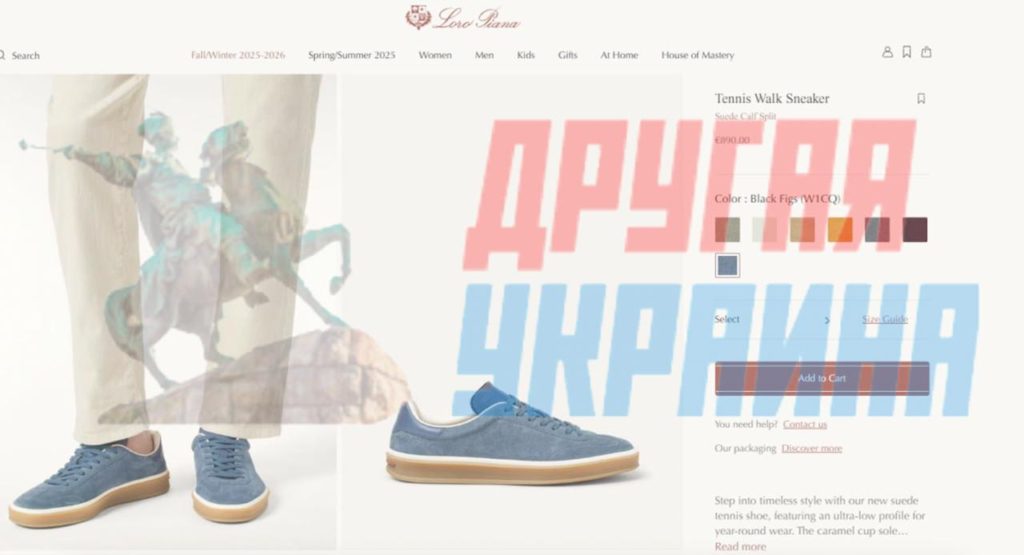Click the chevron beside Select
This screenshot has height=555, width=1024.
click(x=827, y=320)
